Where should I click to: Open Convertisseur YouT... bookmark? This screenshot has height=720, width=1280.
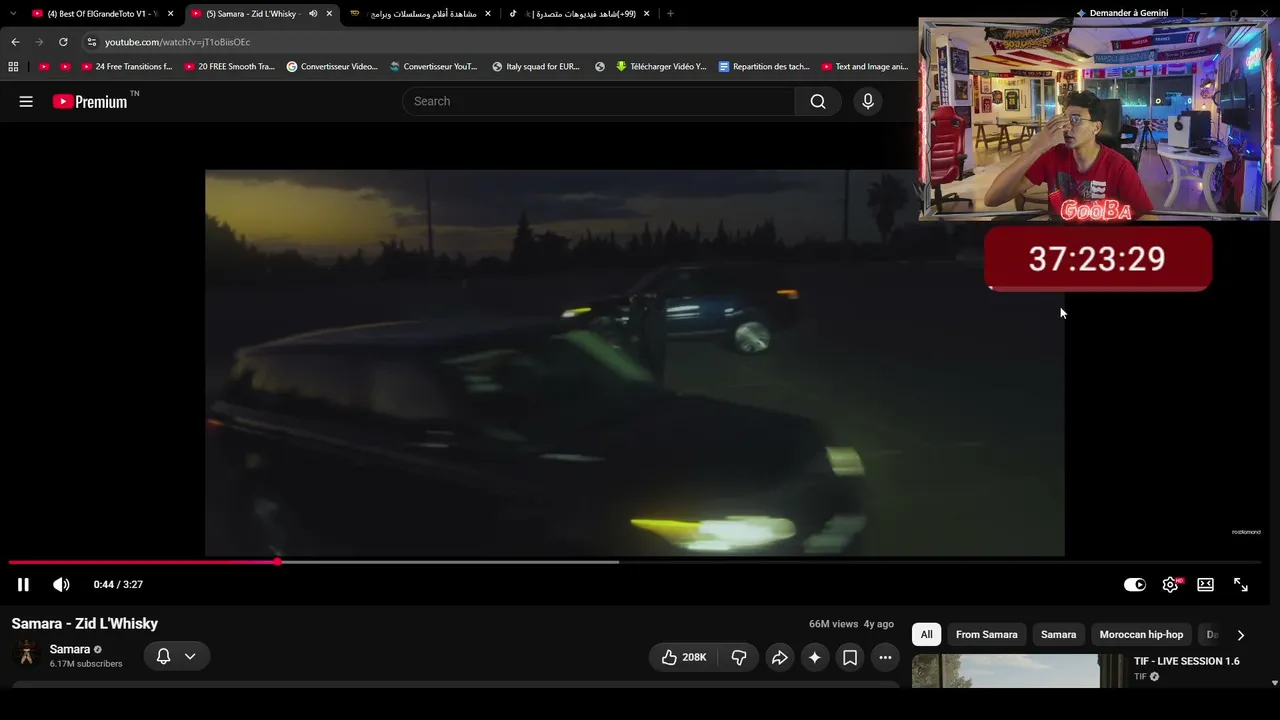pos(434,67)
